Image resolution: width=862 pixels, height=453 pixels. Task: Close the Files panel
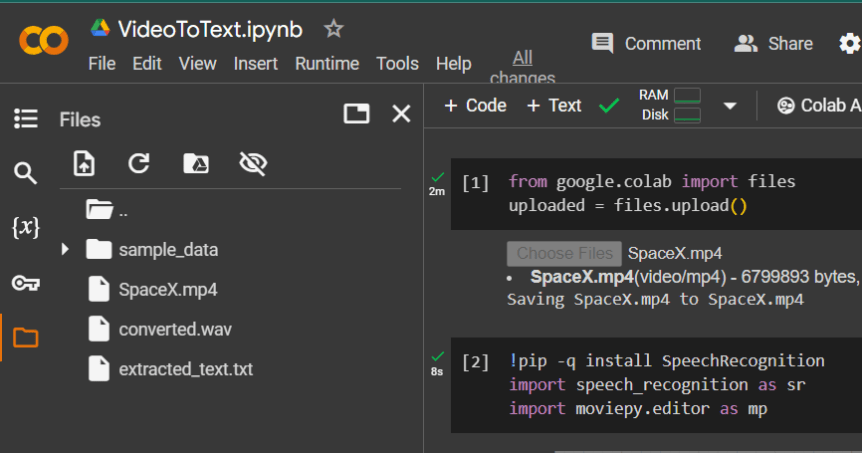401,114
